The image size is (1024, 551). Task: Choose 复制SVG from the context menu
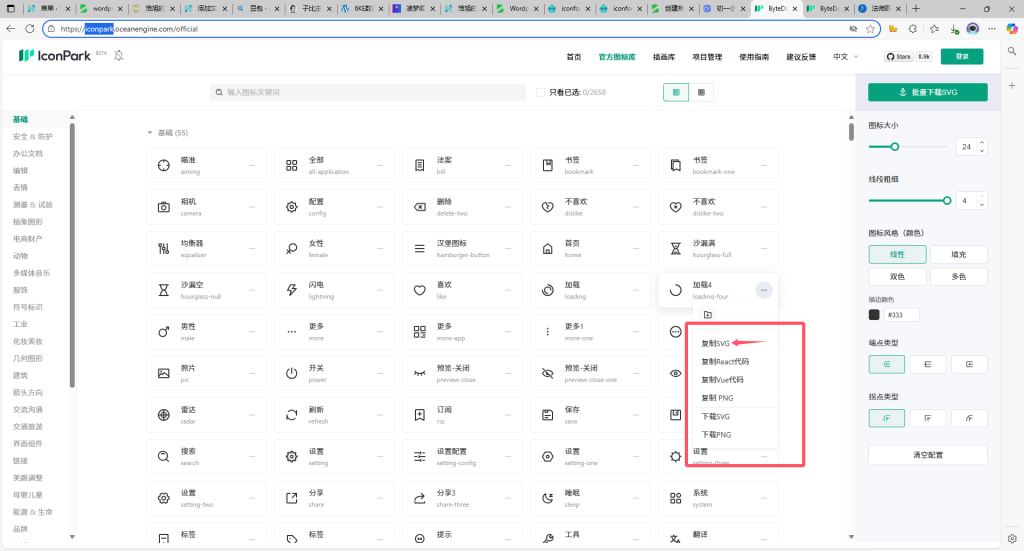[x=716, y=343]
